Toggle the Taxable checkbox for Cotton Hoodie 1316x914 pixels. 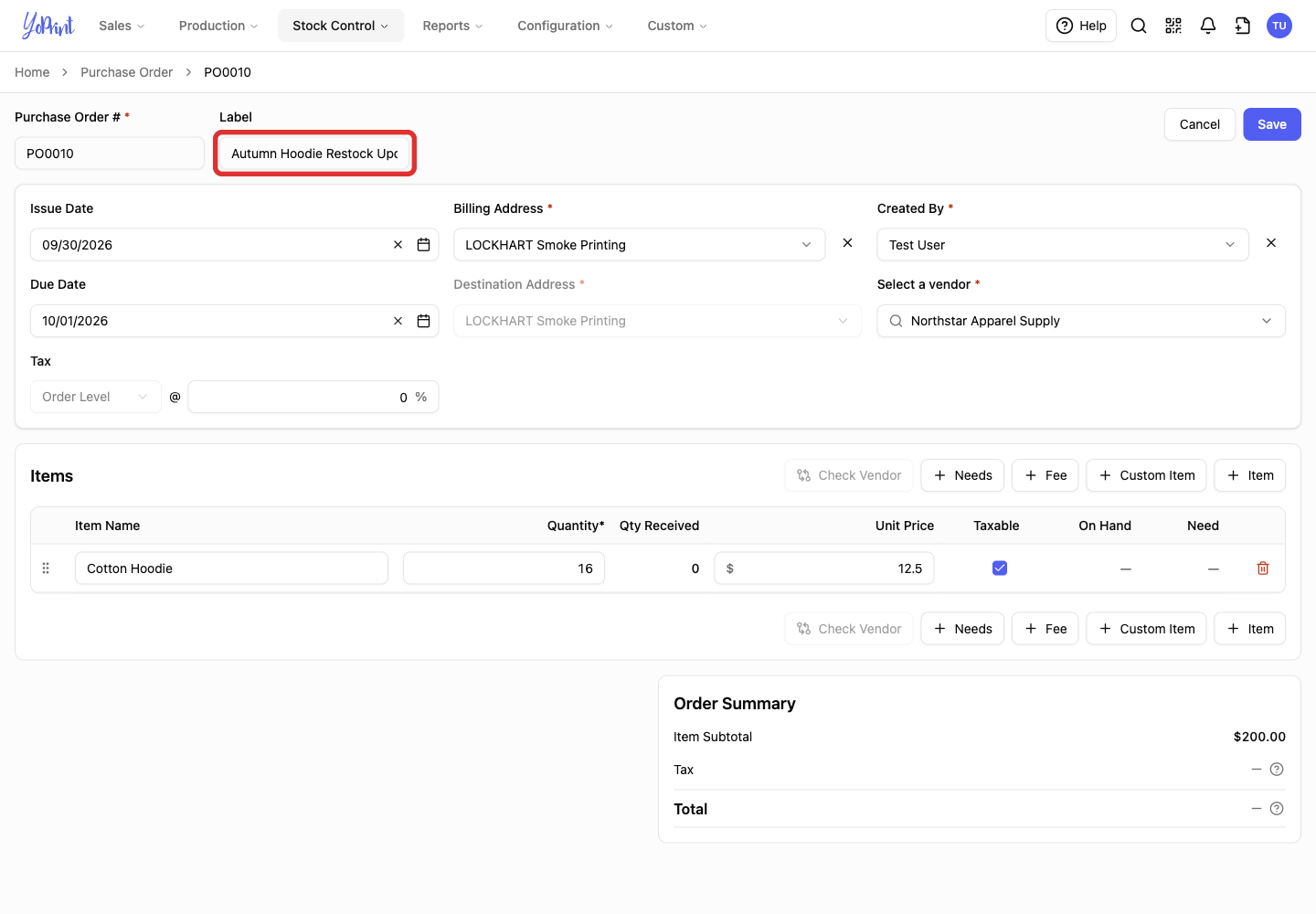click(x=1000, y=569)
